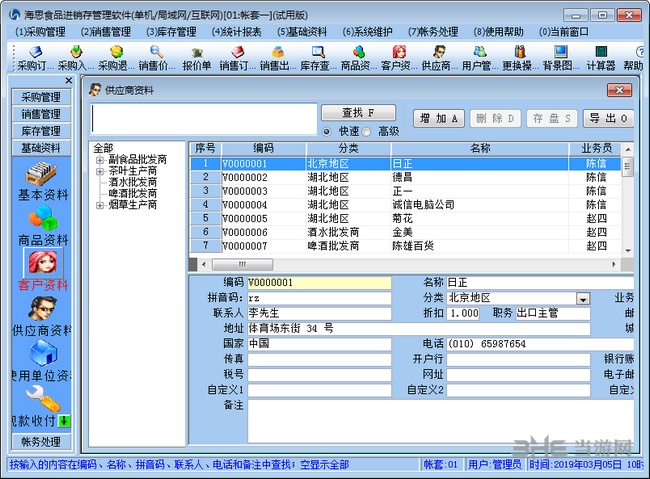The height and width of the screenshot is (479, 650).
Task: Open the (6)系统维护 menu
Action: pos(367,32)
